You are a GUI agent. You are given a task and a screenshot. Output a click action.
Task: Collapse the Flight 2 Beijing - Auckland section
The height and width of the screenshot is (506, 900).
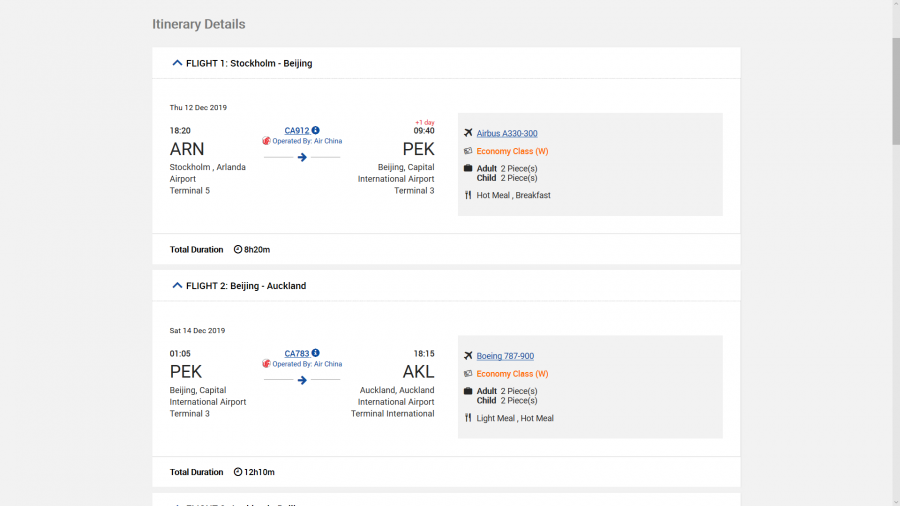(x=178, y=286)
